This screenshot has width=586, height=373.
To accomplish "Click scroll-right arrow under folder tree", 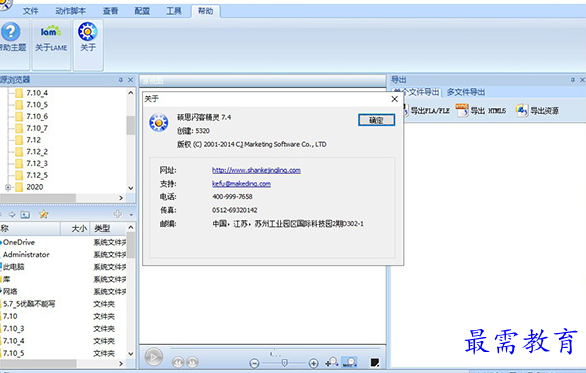I will [121, 198].
